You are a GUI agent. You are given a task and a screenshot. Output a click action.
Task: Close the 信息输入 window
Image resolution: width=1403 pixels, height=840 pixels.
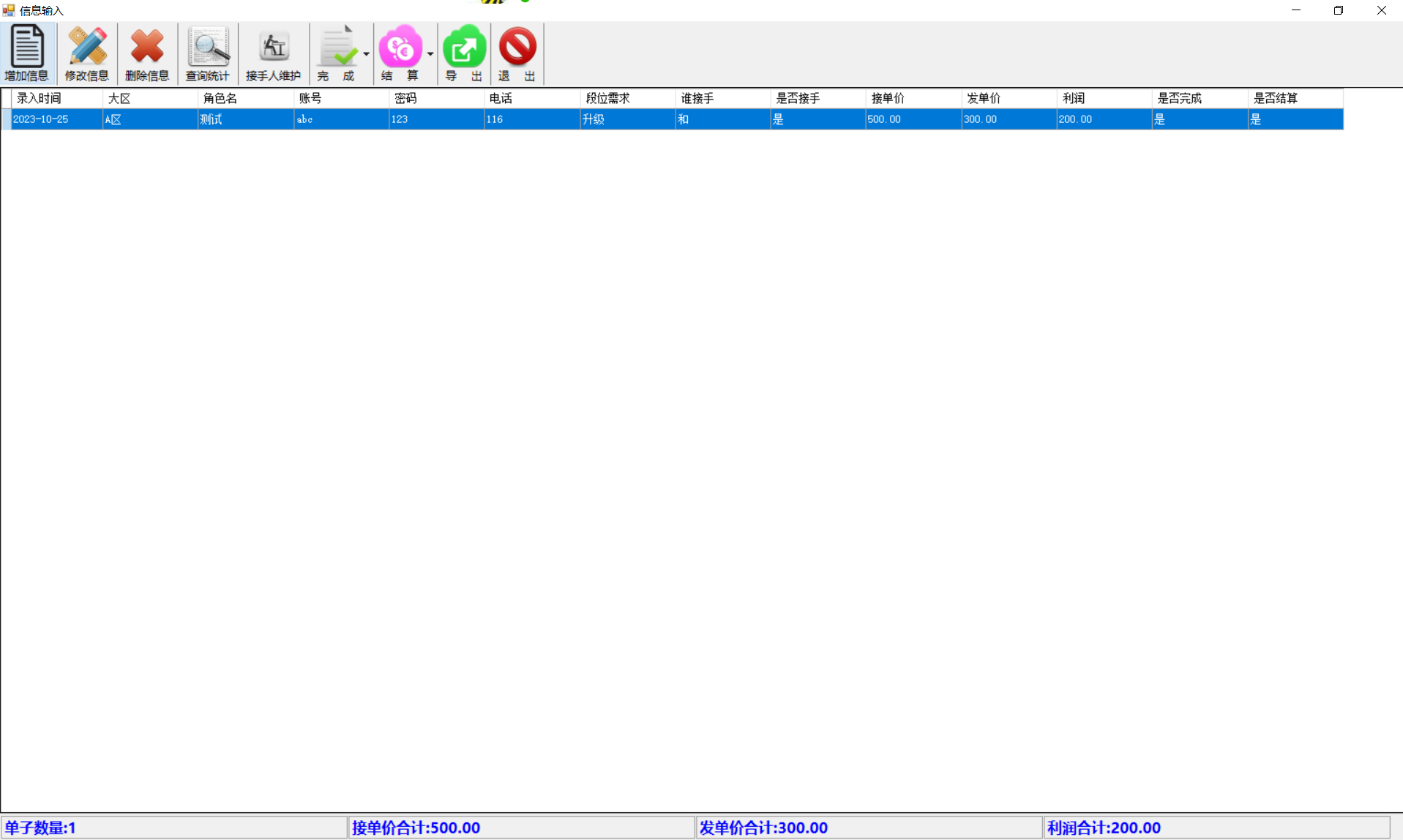[1382, 10]
